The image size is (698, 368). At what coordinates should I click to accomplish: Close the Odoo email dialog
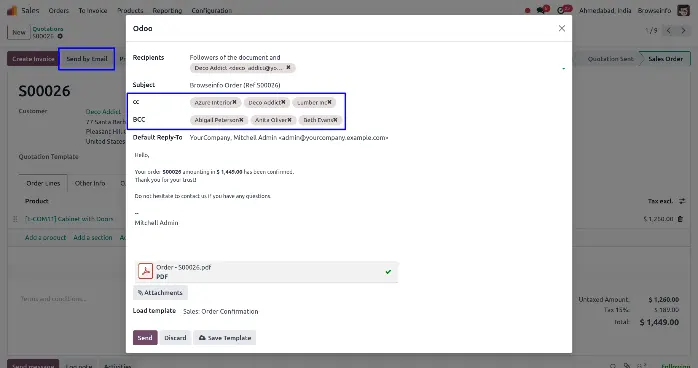coord(562,28)
